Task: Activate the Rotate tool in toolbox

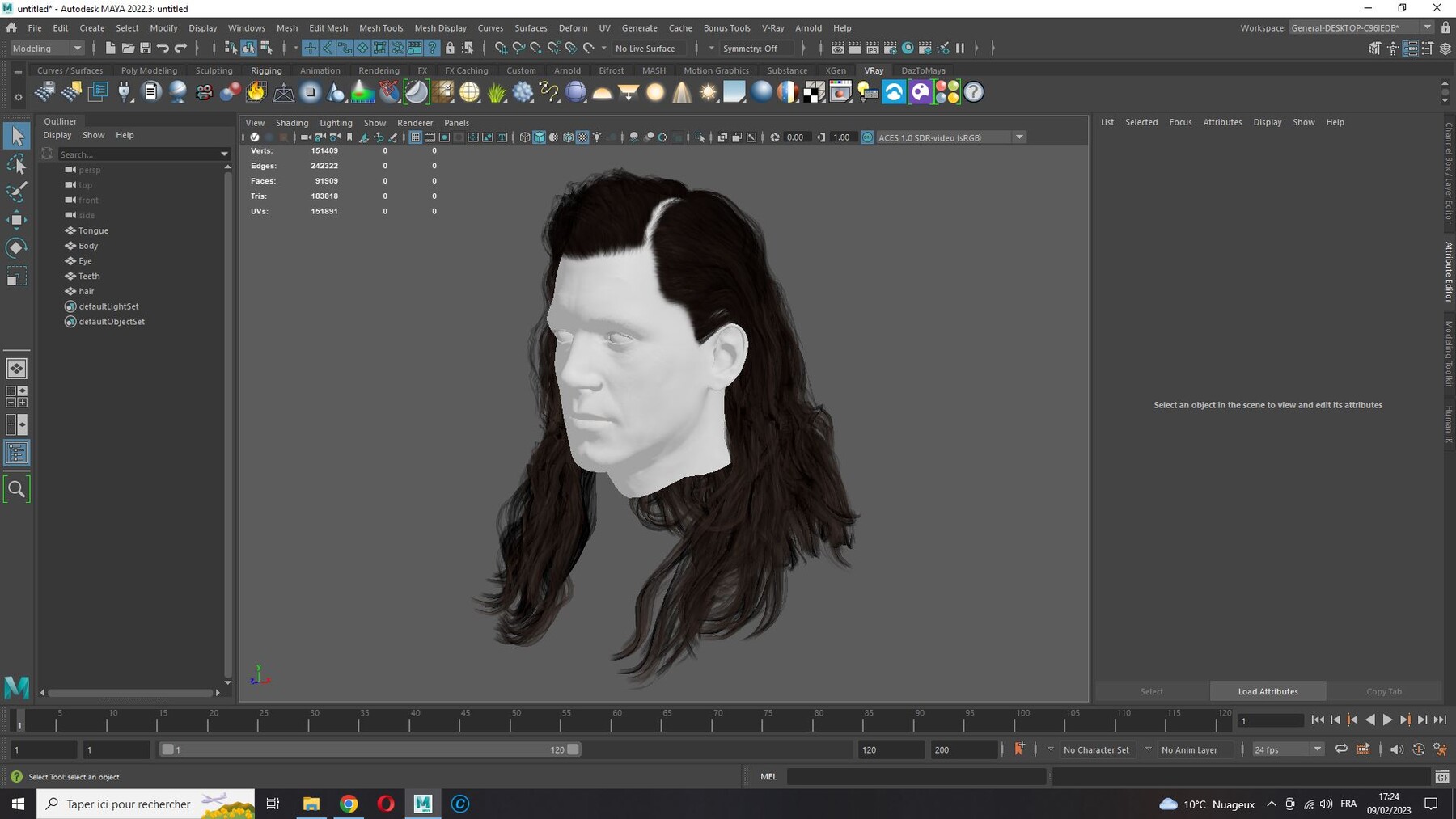Action: [16, 247]
